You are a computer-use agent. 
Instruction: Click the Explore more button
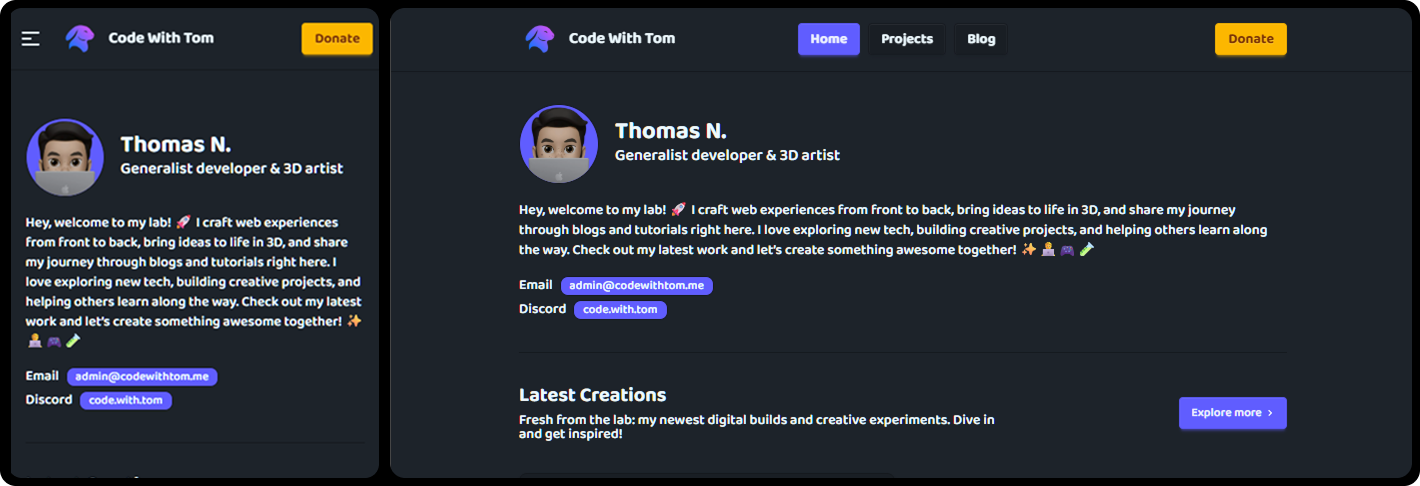click(1226, 413)
